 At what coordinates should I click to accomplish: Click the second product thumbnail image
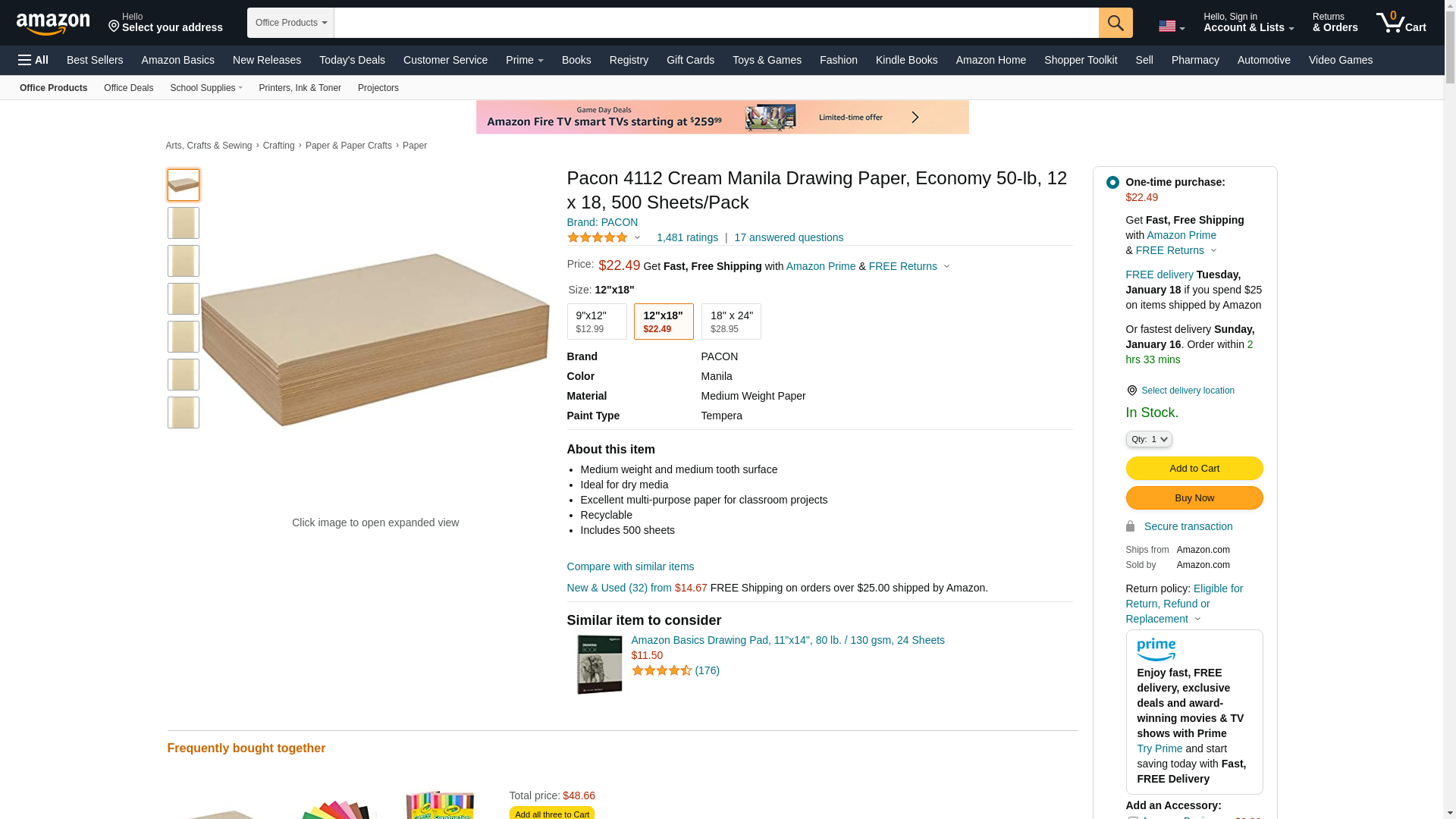[x=184, y=223]
